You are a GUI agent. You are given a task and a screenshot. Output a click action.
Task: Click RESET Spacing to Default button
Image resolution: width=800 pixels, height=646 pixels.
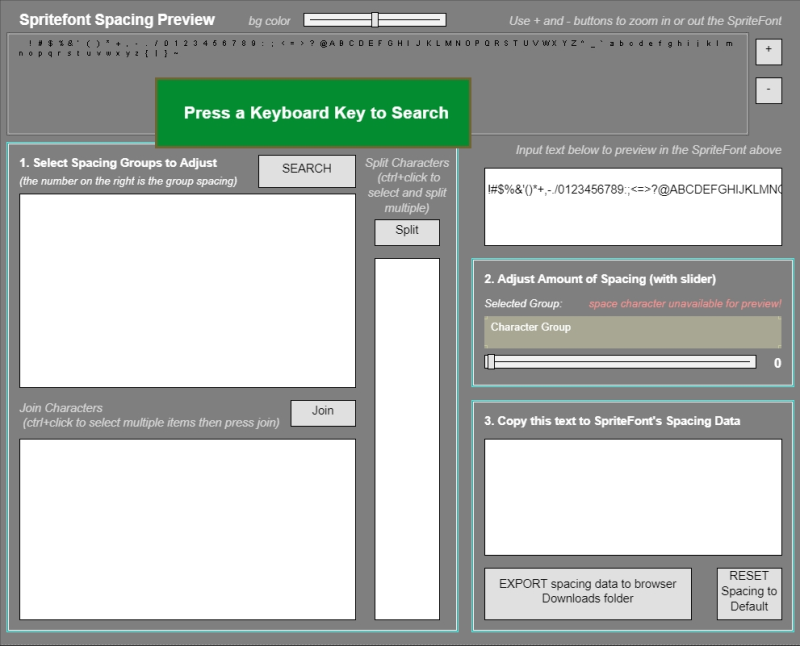tap(749, 593)
